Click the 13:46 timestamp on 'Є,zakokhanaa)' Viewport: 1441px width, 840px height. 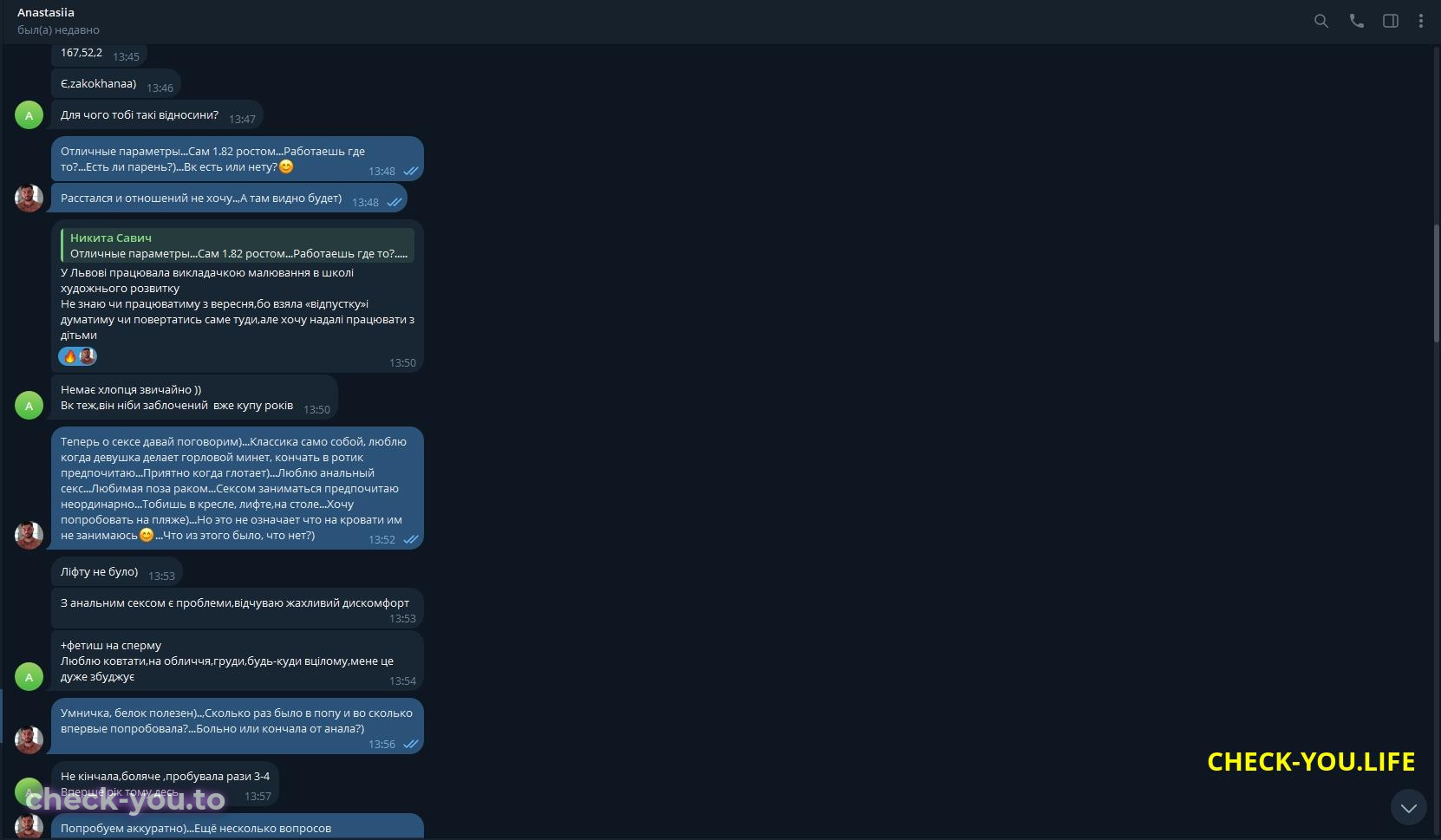(160, 88)
